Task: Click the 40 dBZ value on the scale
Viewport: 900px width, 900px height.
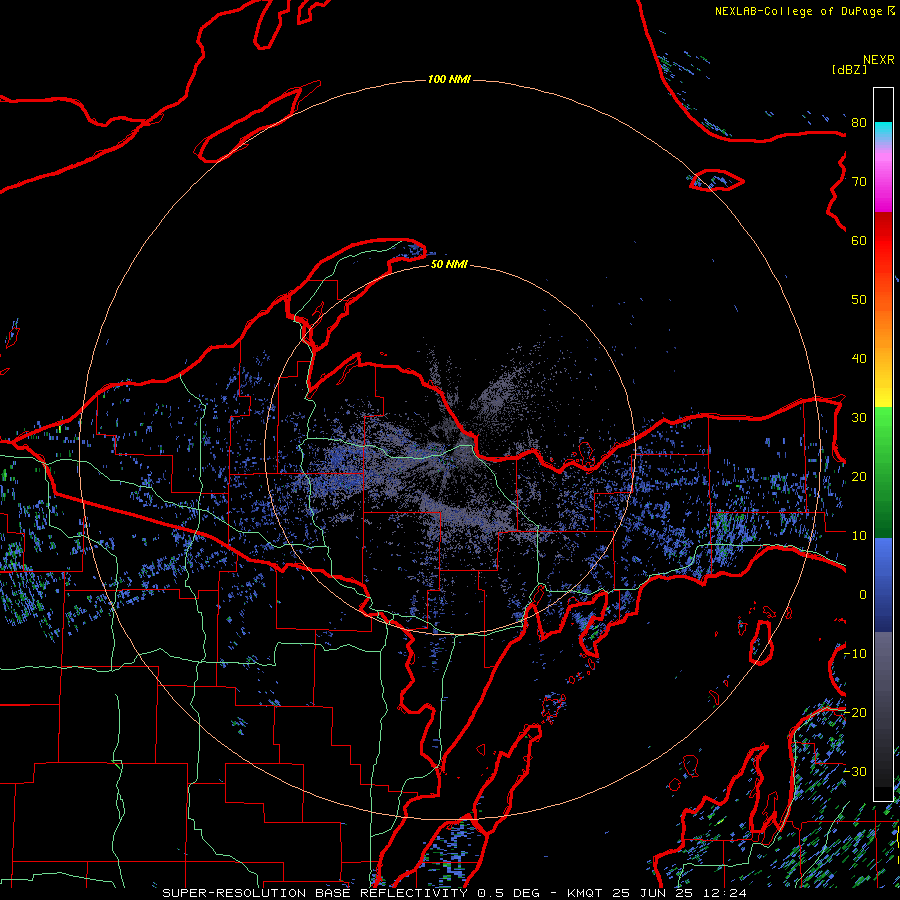Action: (x=859, y=359)
